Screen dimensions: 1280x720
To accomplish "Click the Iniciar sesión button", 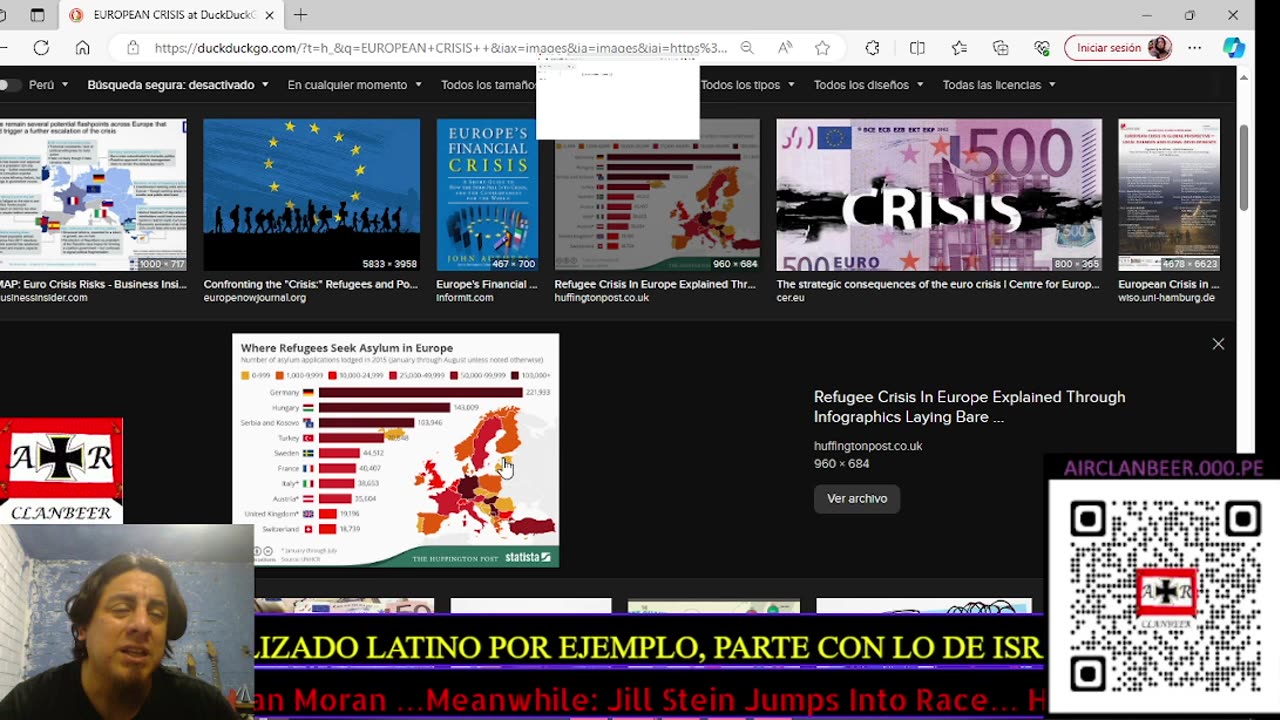I will click(1119, 48).
